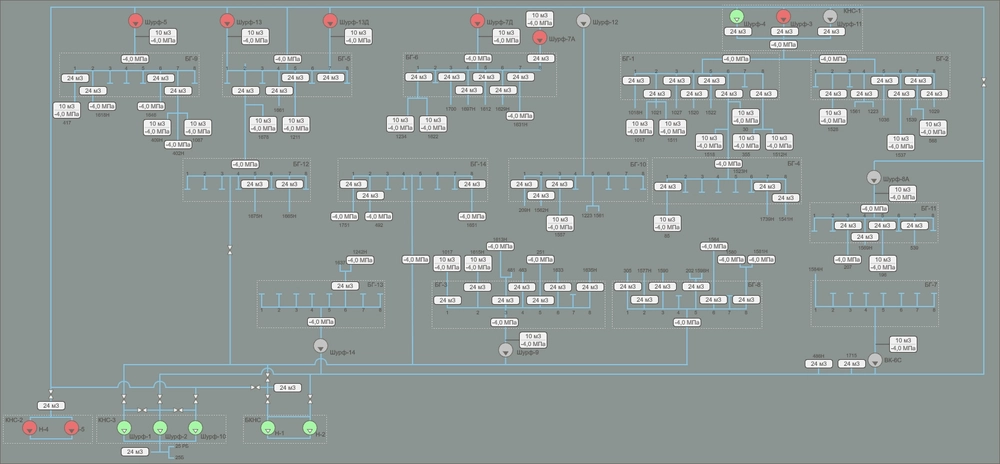
Task: Select the green Шурф-4 pump icon
Action: (x=737, y=16)
